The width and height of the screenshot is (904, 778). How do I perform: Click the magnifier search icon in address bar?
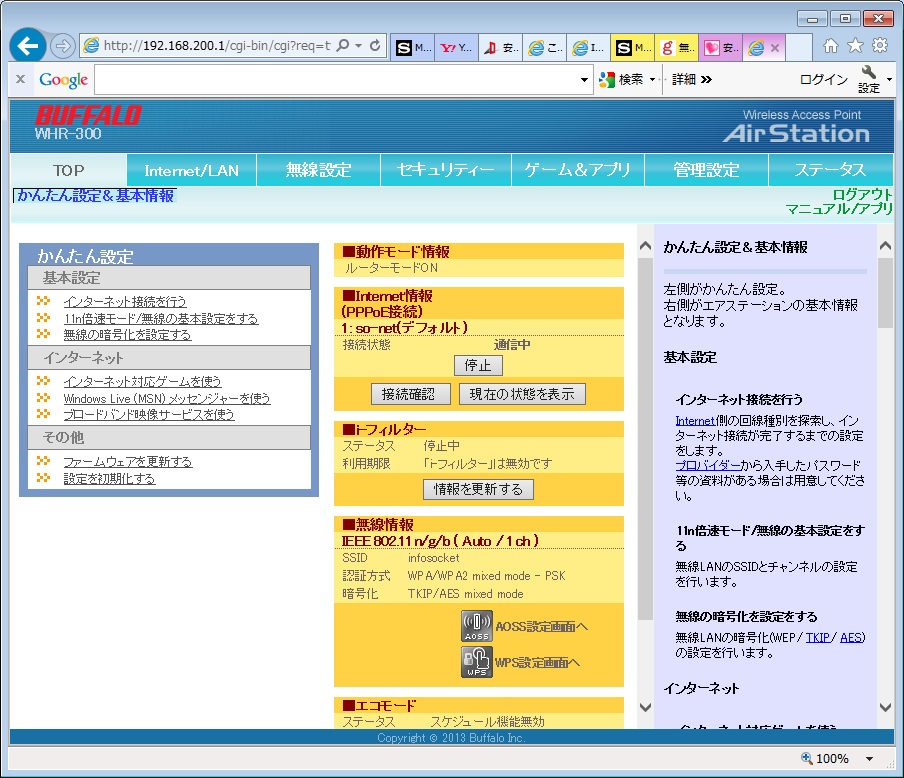pyautogui.click(x=343, y=45)
